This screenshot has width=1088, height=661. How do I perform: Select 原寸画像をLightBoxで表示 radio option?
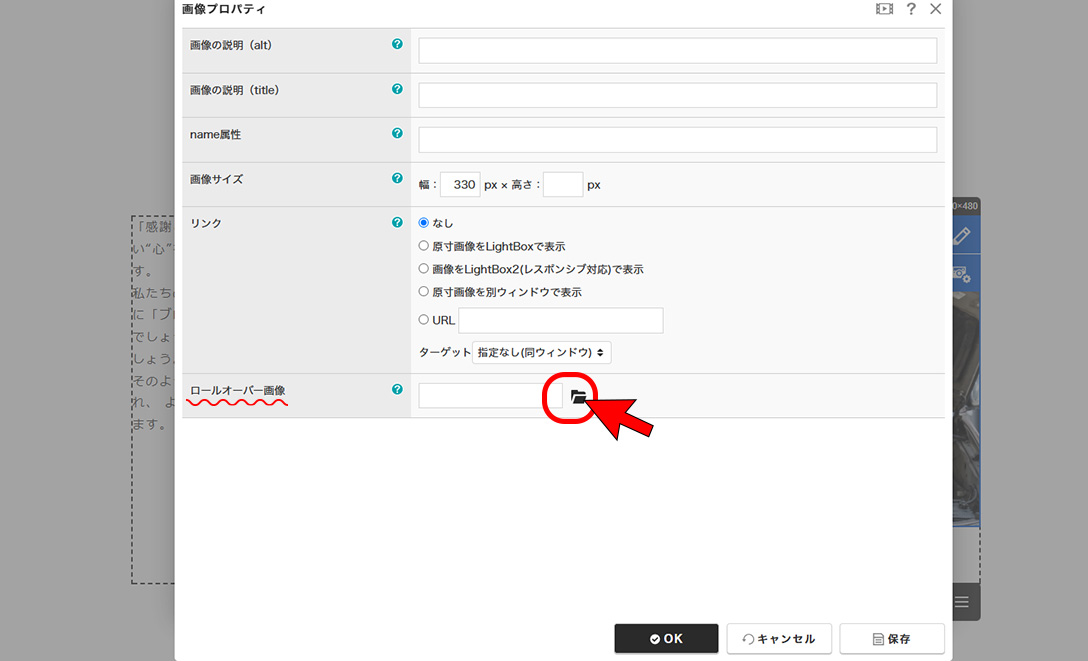pos(424,246)
